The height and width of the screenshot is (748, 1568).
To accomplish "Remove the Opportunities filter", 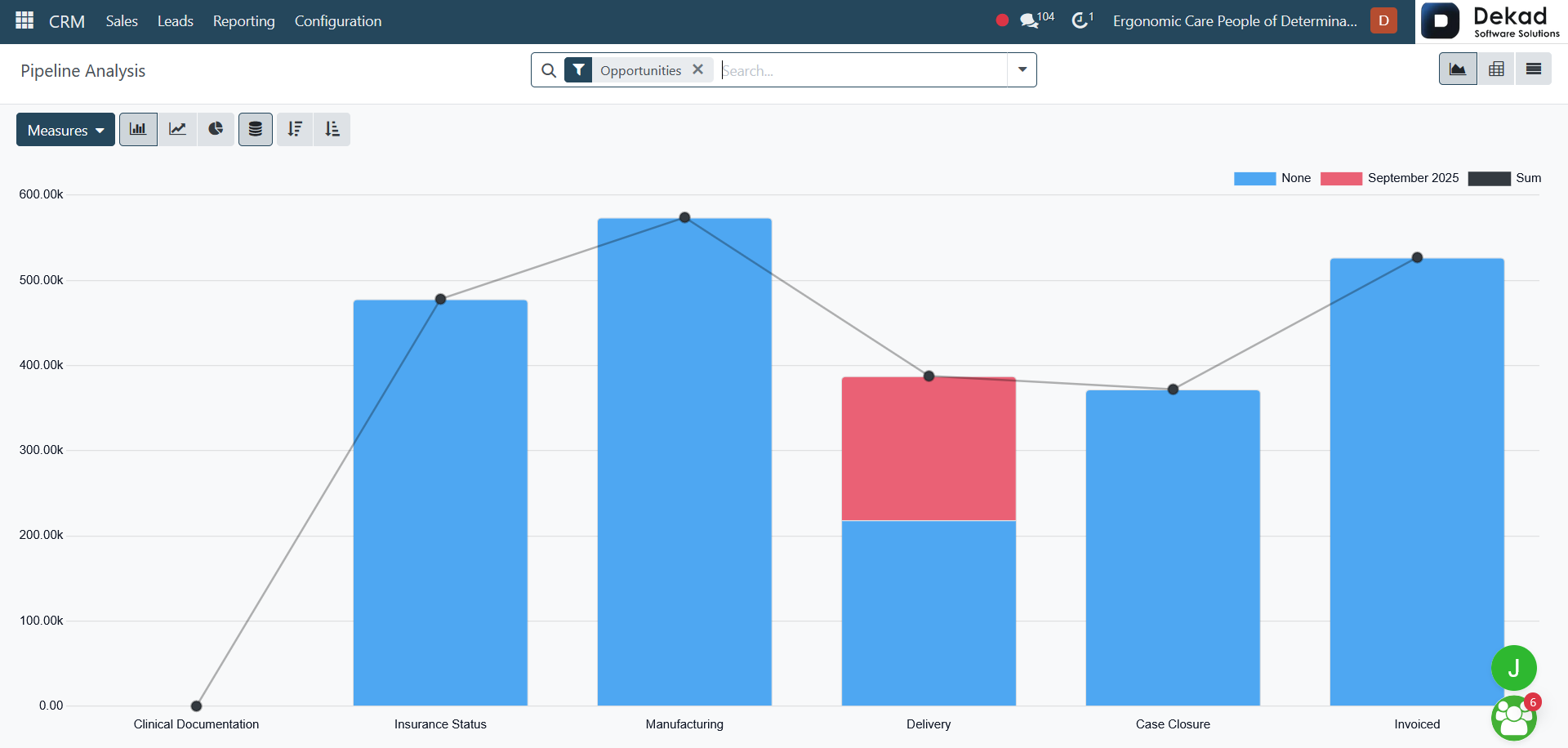I will click(698, 69).
